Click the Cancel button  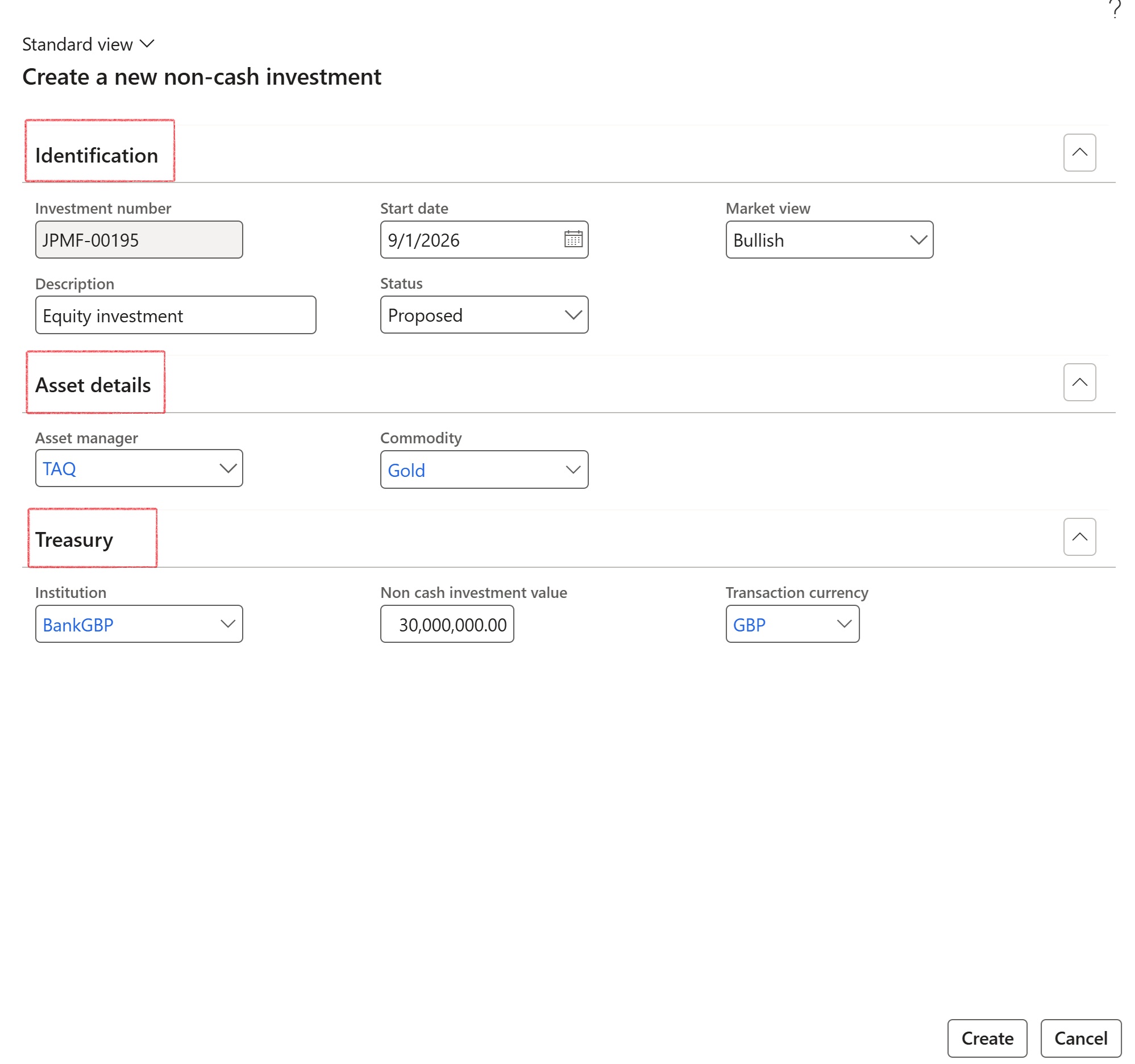1080,1038
